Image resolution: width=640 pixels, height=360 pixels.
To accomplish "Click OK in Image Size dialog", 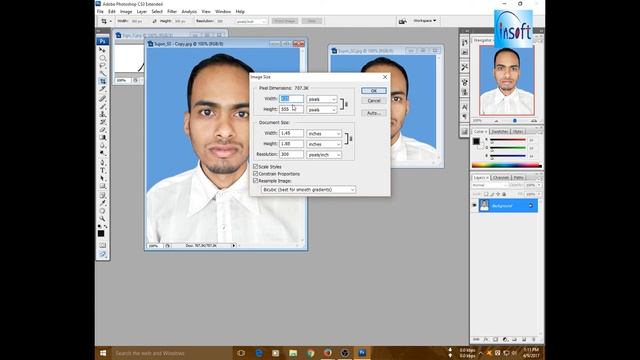I will click(x=373, y=91).
